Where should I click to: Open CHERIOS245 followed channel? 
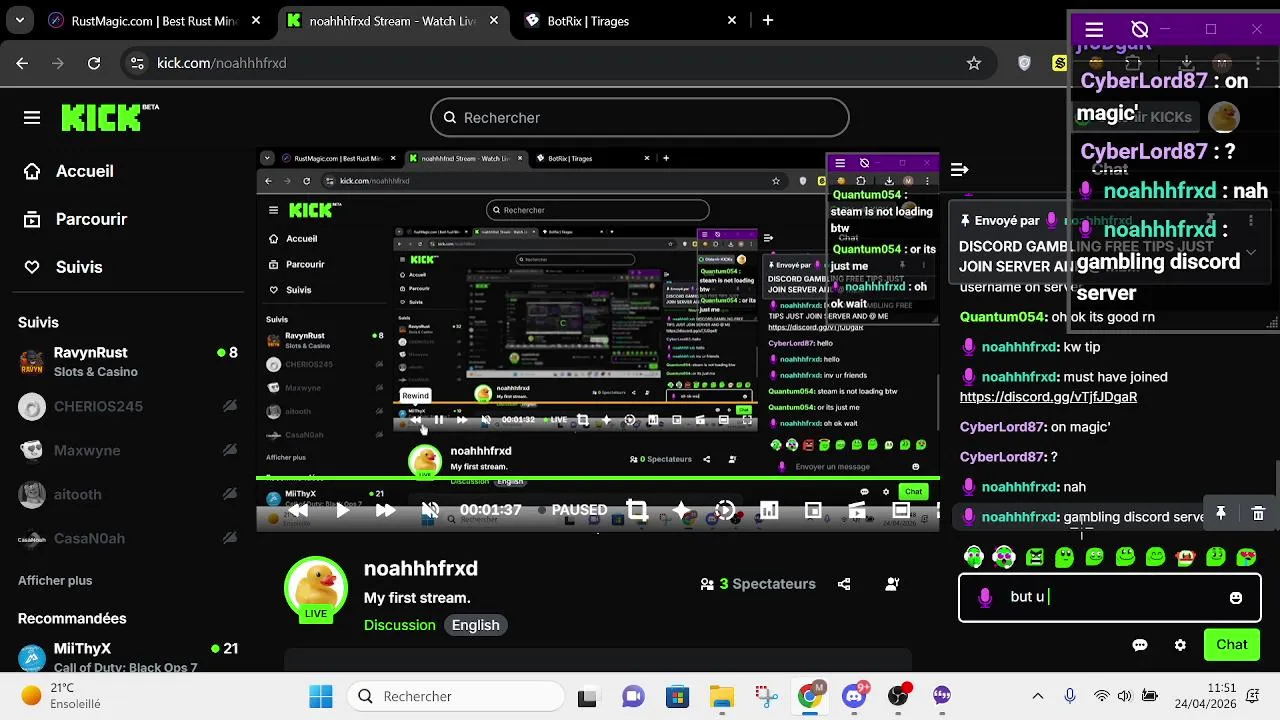point(127,406)
